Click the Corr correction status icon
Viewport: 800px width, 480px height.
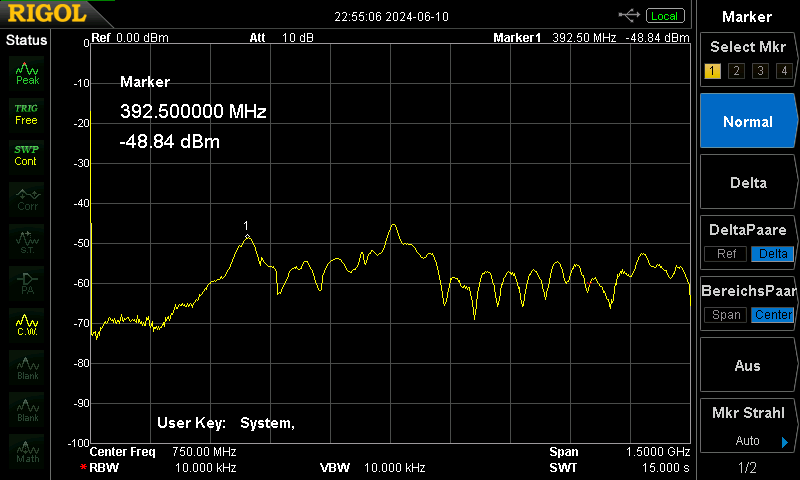click(27, 199)
